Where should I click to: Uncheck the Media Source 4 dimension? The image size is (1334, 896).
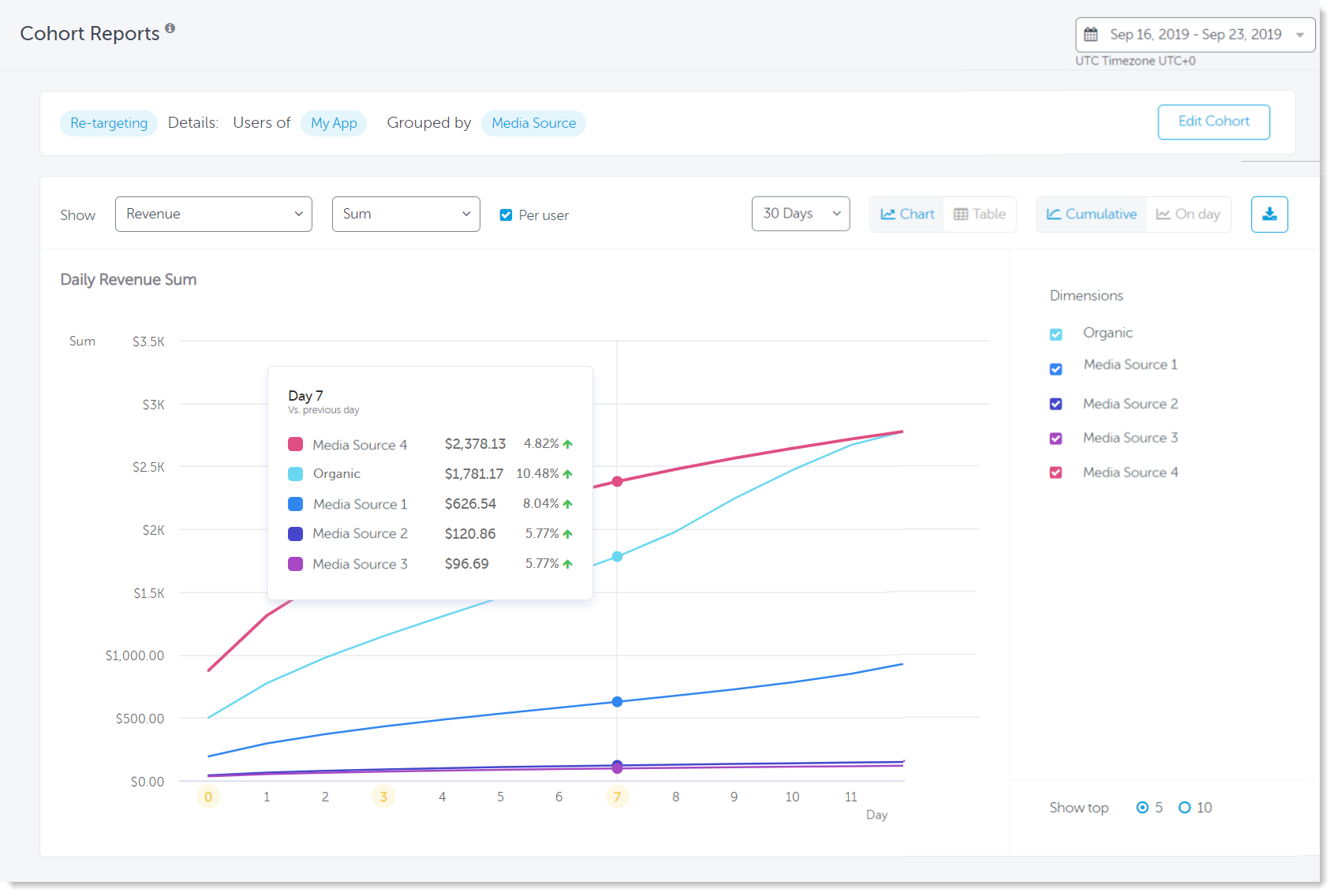point(1056,472)
